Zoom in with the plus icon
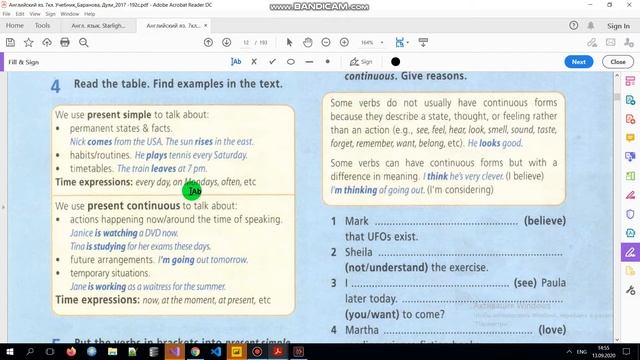 (344, 42)
